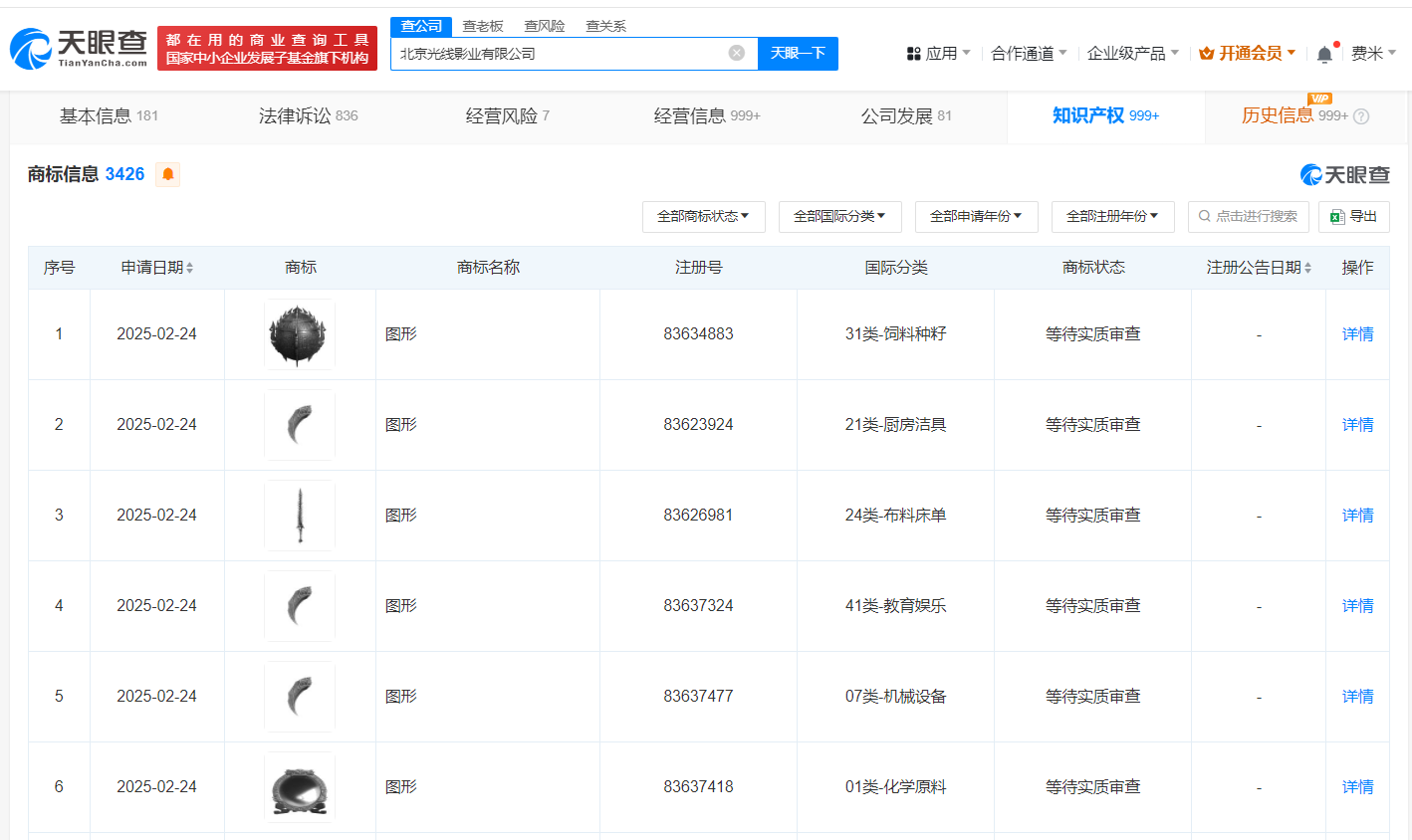Viewport: 1412px width, 840px height.
Task: Open 详情 for registration 83623924
Action: pyautogui.click(x=1358, y=425)
